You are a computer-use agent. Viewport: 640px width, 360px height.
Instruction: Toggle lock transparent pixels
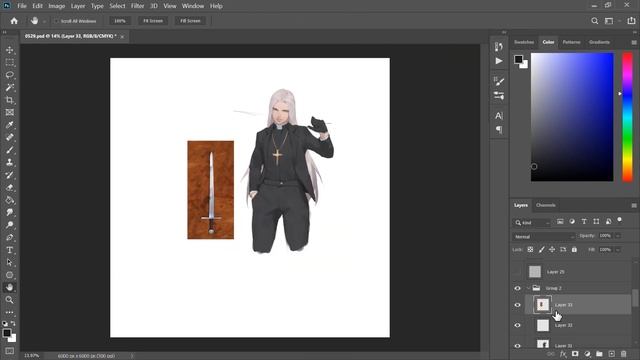click(530, 249)
